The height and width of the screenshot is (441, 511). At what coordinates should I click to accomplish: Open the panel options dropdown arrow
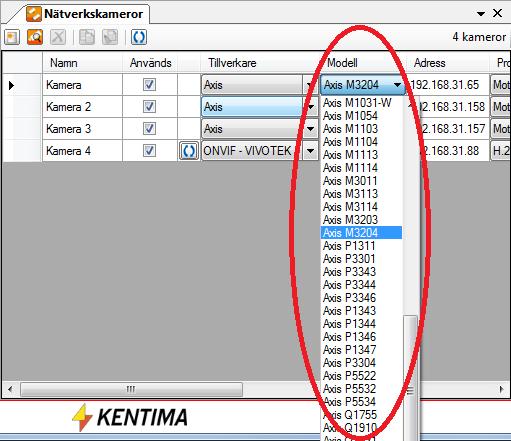coord(481,14)
